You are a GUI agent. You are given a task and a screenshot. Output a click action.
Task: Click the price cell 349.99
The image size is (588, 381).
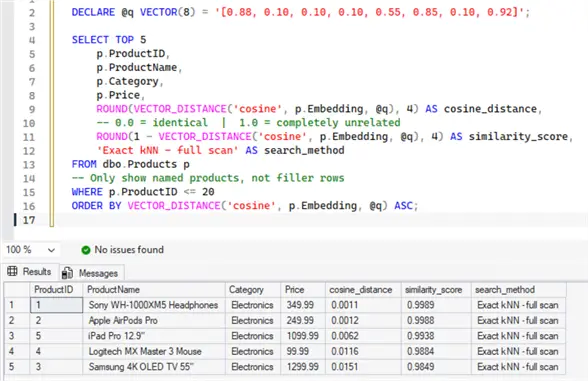coord(303,305)
